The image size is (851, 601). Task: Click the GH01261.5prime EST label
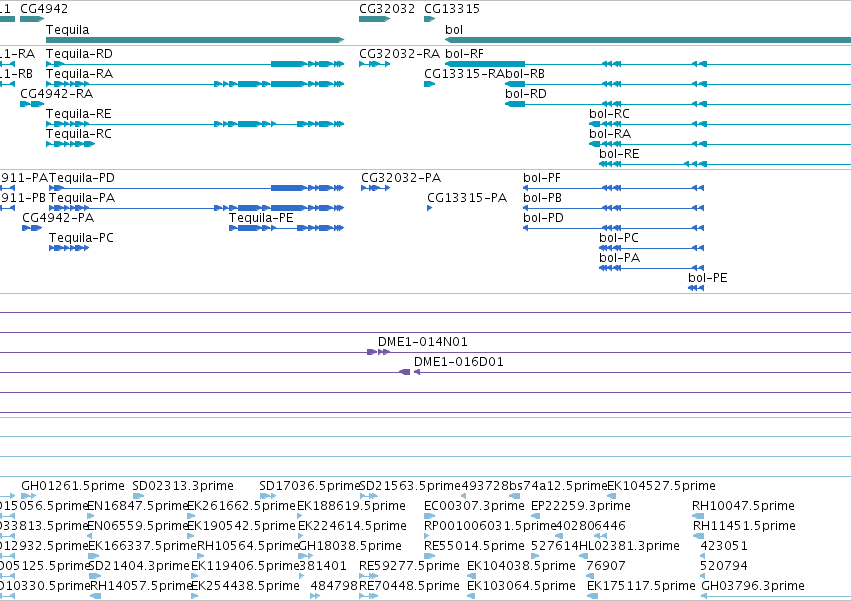(x=73, y=486)
